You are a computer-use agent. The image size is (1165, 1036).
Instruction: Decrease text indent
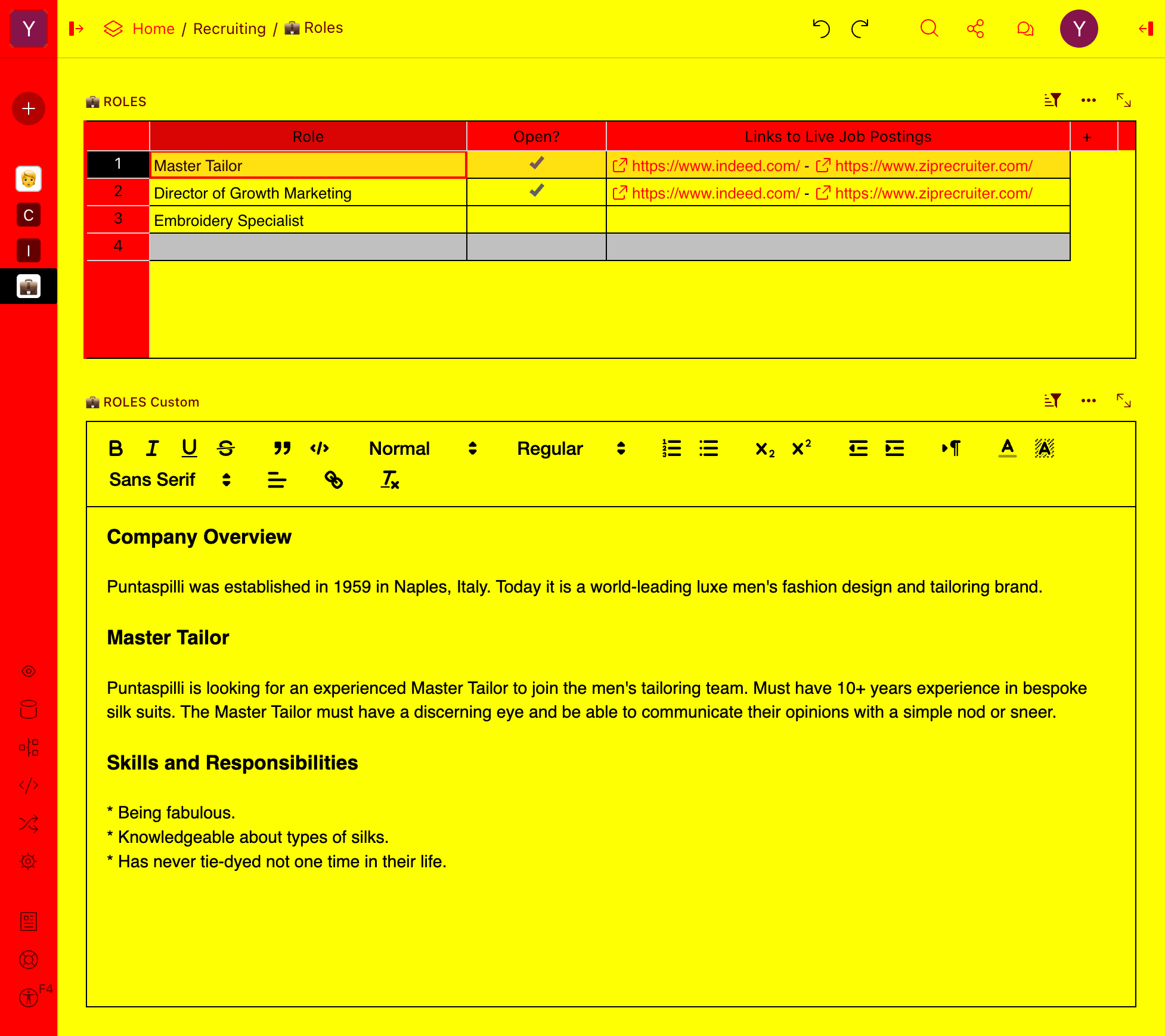tap(858, 448)
